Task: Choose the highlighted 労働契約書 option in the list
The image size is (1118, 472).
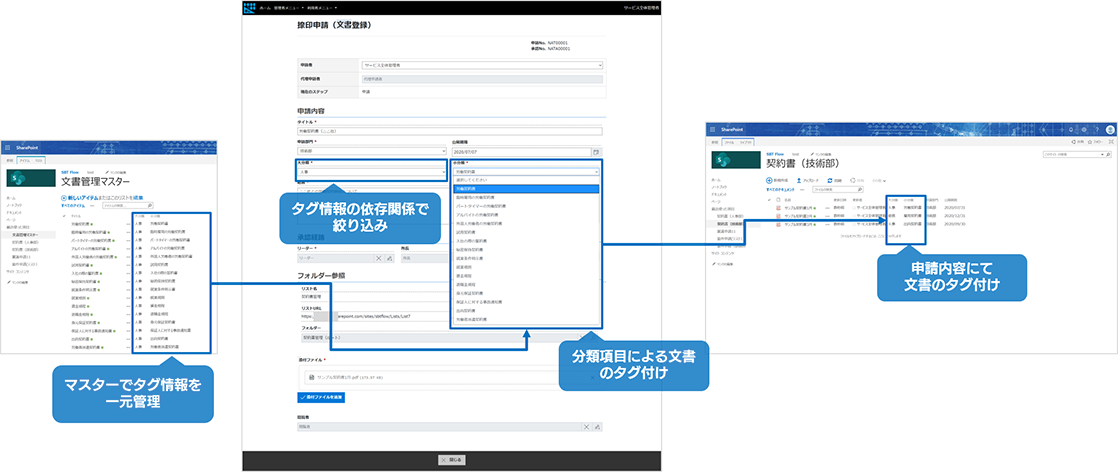Action: pyautogui.click(x=526, y=189)
